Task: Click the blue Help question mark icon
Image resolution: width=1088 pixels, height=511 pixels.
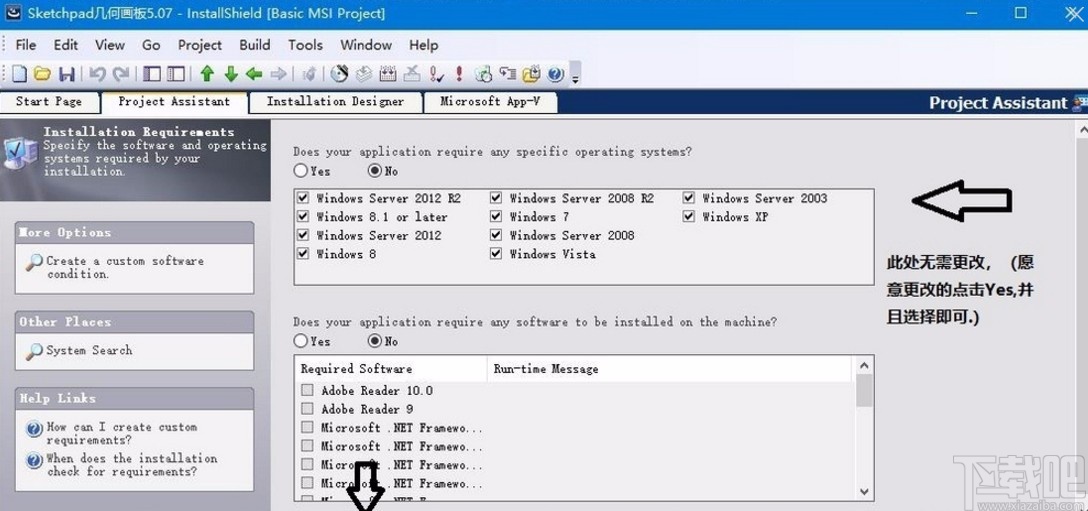Action: pos(555,74)
